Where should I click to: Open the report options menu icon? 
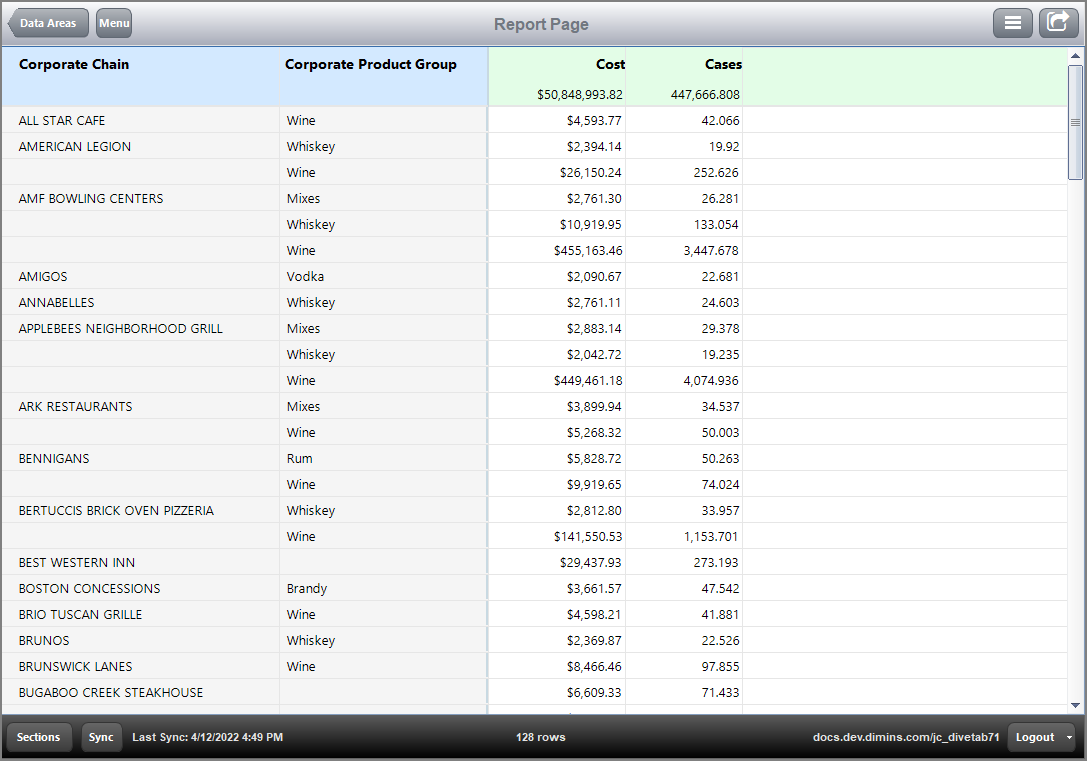(x=1013, y=22)
